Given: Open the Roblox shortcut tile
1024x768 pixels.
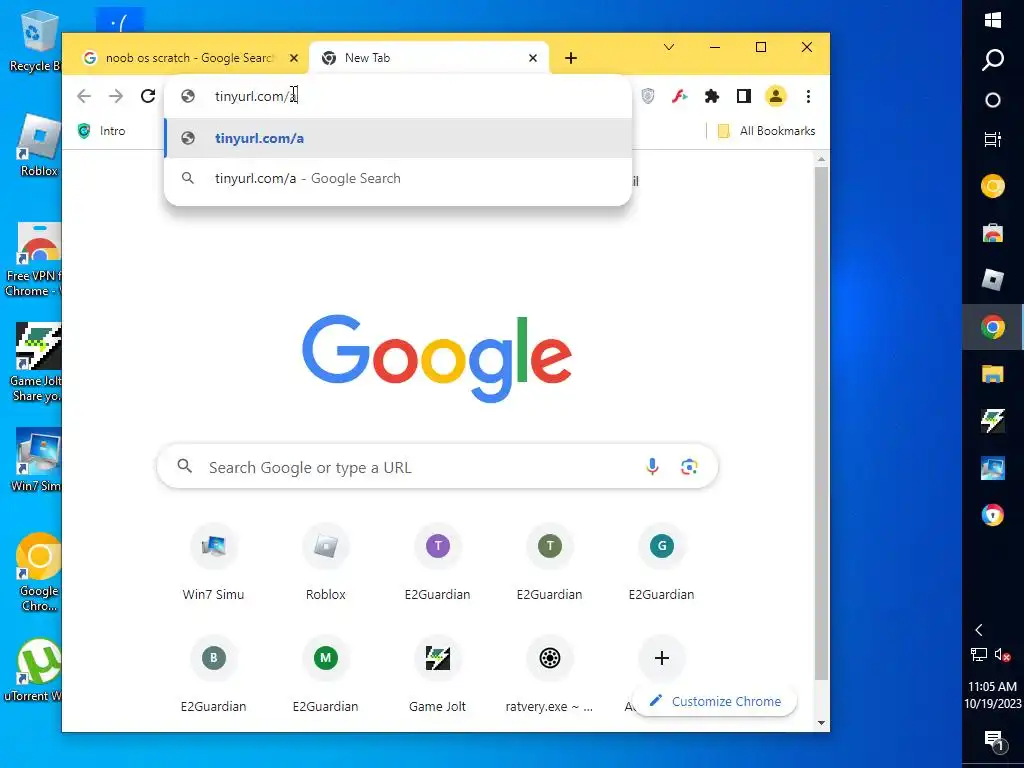Looking at the screenshot, I should click(x=325, y=563).
